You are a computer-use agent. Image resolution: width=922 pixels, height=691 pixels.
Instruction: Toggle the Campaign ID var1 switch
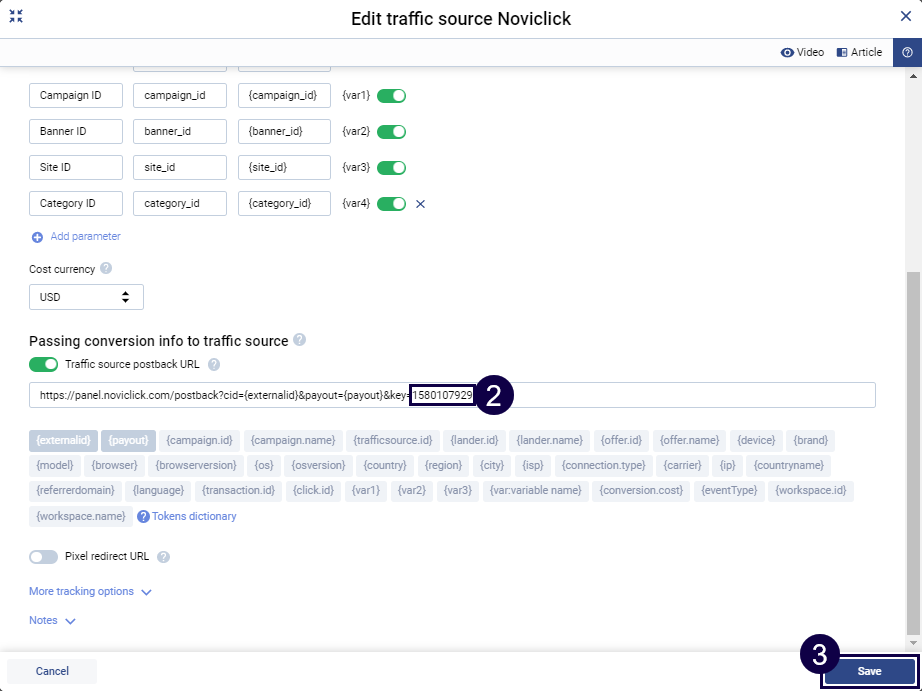pyautogui.click(x=391, y=96)
